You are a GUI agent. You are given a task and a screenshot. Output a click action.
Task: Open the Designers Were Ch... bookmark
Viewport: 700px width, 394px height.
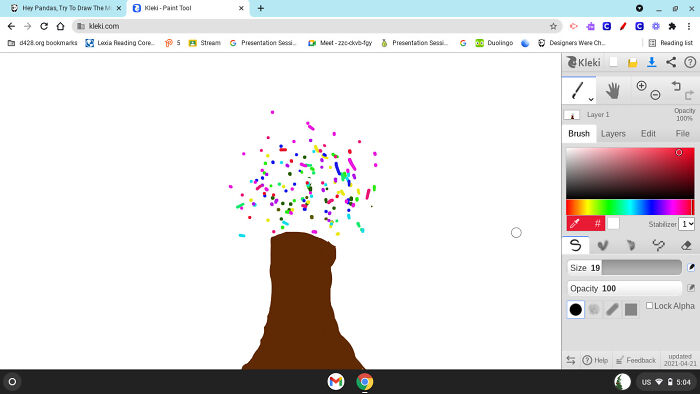click(x=572, y=43)
